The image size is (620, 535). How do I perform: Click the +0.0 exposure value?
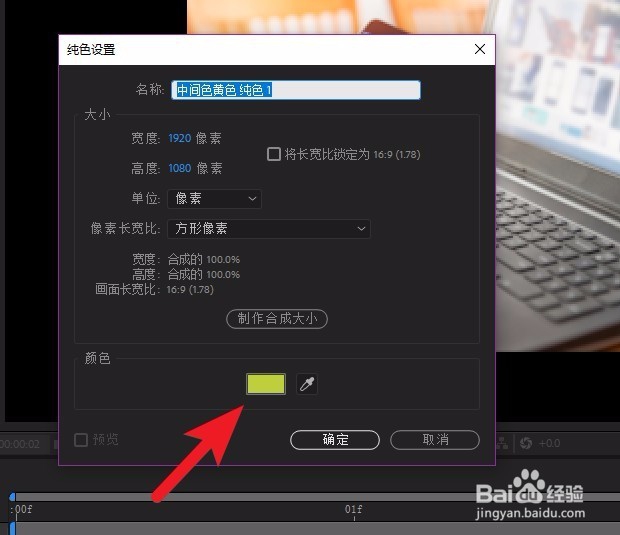[x=549, y=443]
